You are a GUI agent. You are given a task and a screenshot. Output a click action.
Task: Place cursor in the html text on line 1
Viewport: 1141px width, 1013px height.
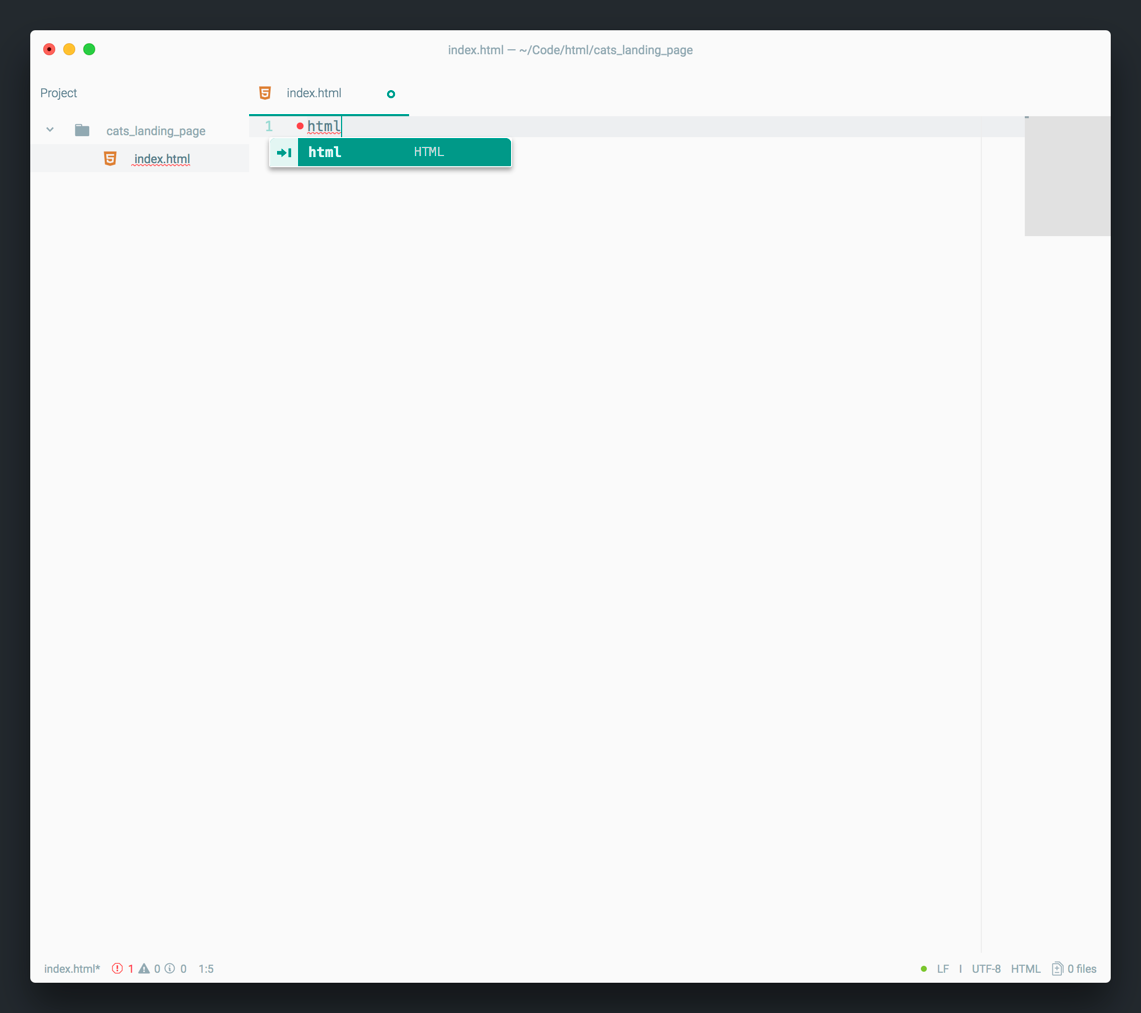pos(324,127)
